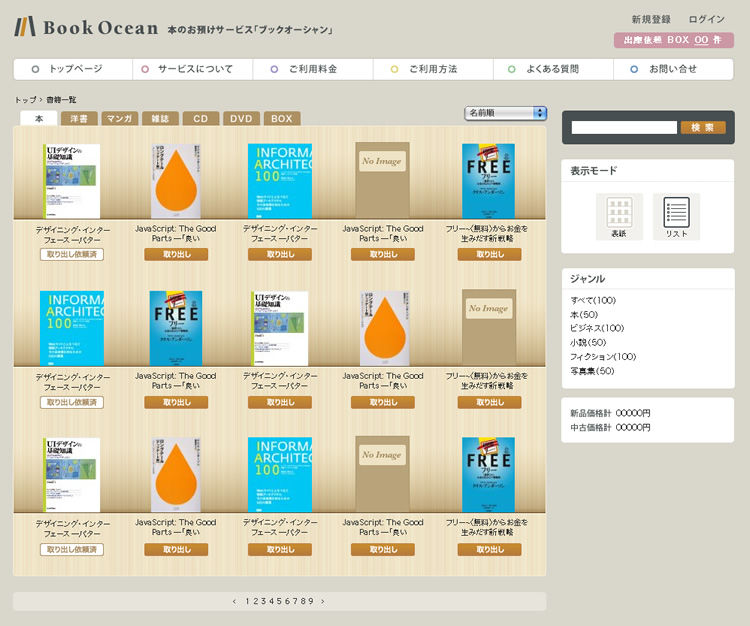Click the 検索 search button
This screenshot has height=626, width=750.
click(703, 127)
